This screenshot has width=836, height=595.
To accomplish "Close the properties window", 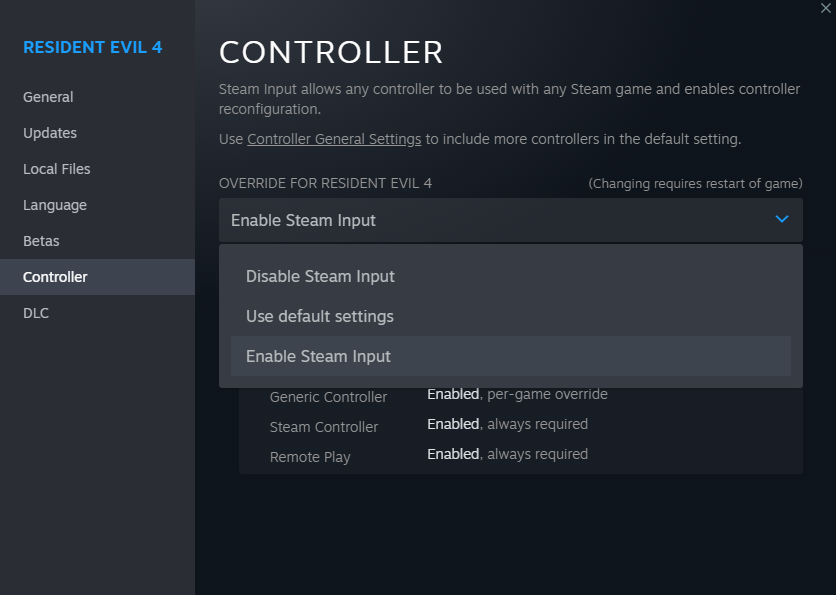I will [825, 8].
